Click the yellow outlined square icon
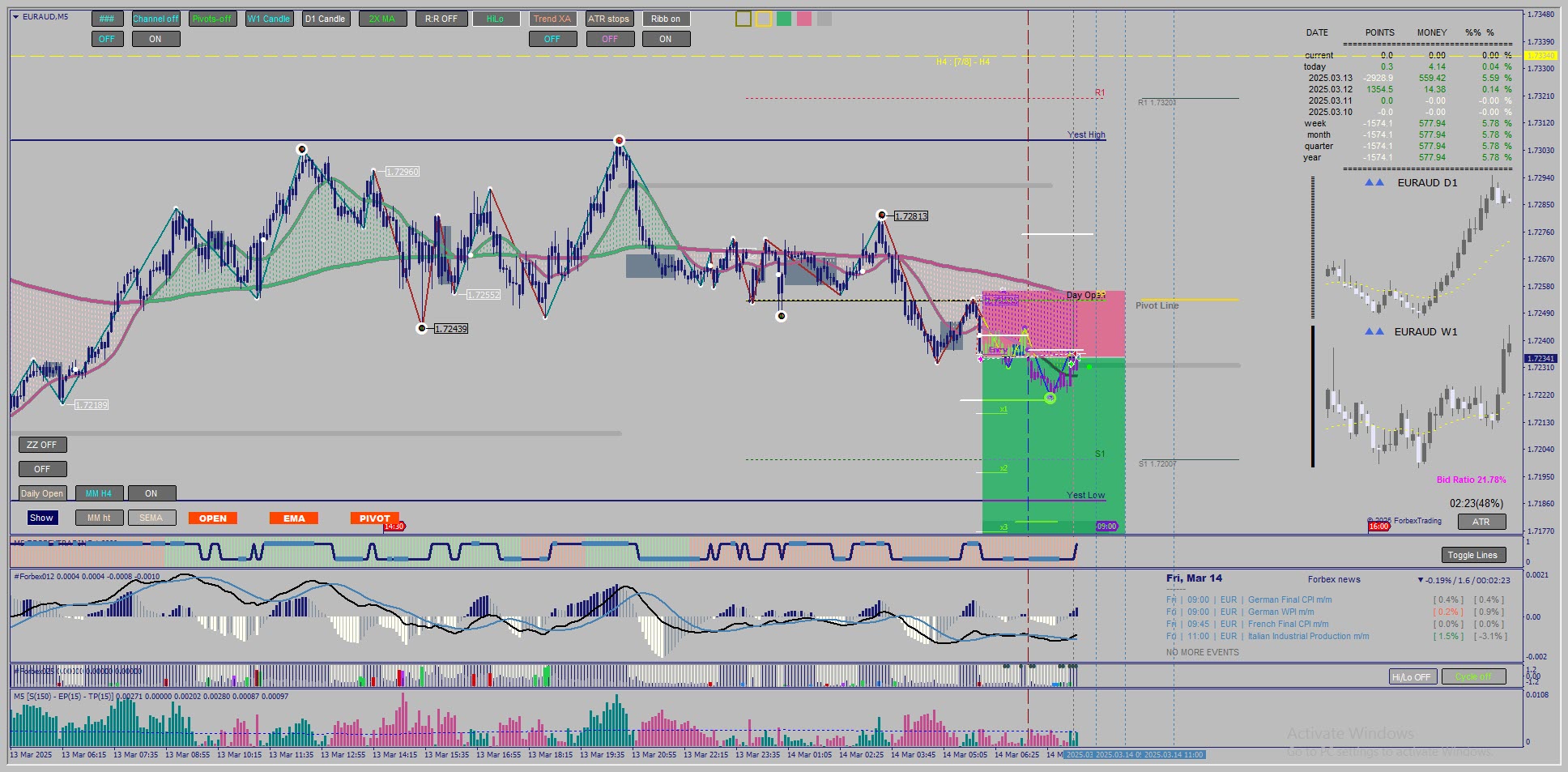This screenshot has height=772, width=1568. (764, 19)
